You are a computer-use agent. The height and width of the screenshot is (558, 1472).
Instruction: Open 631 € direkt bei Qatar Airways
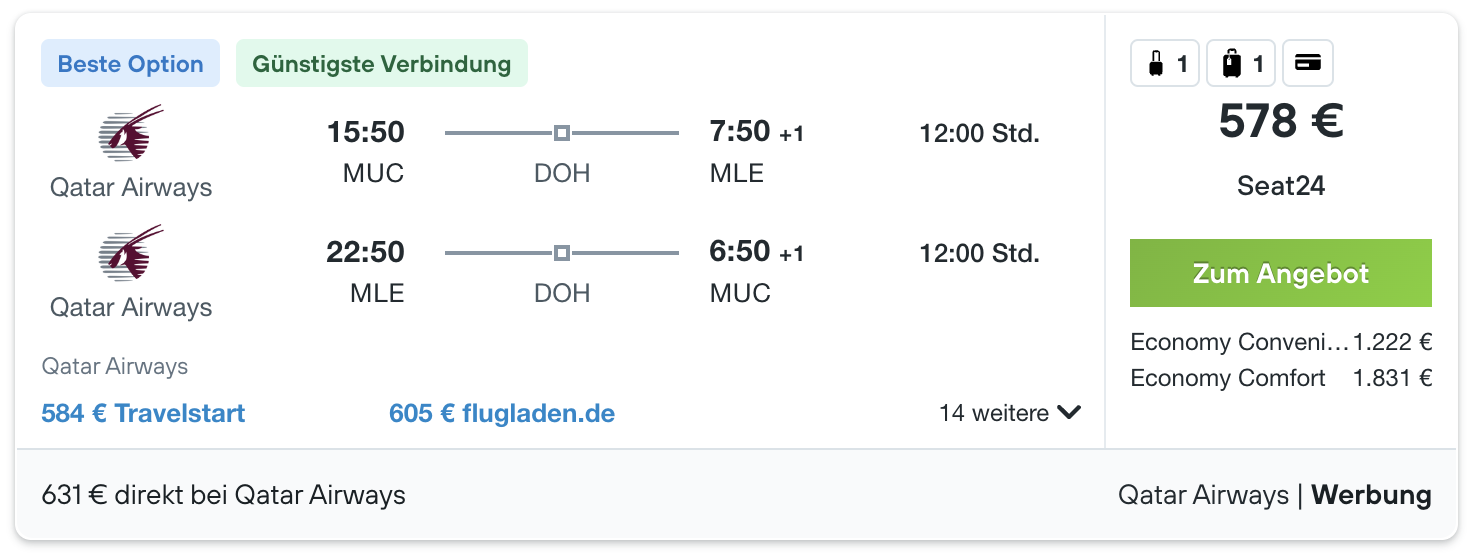(223, 494)
